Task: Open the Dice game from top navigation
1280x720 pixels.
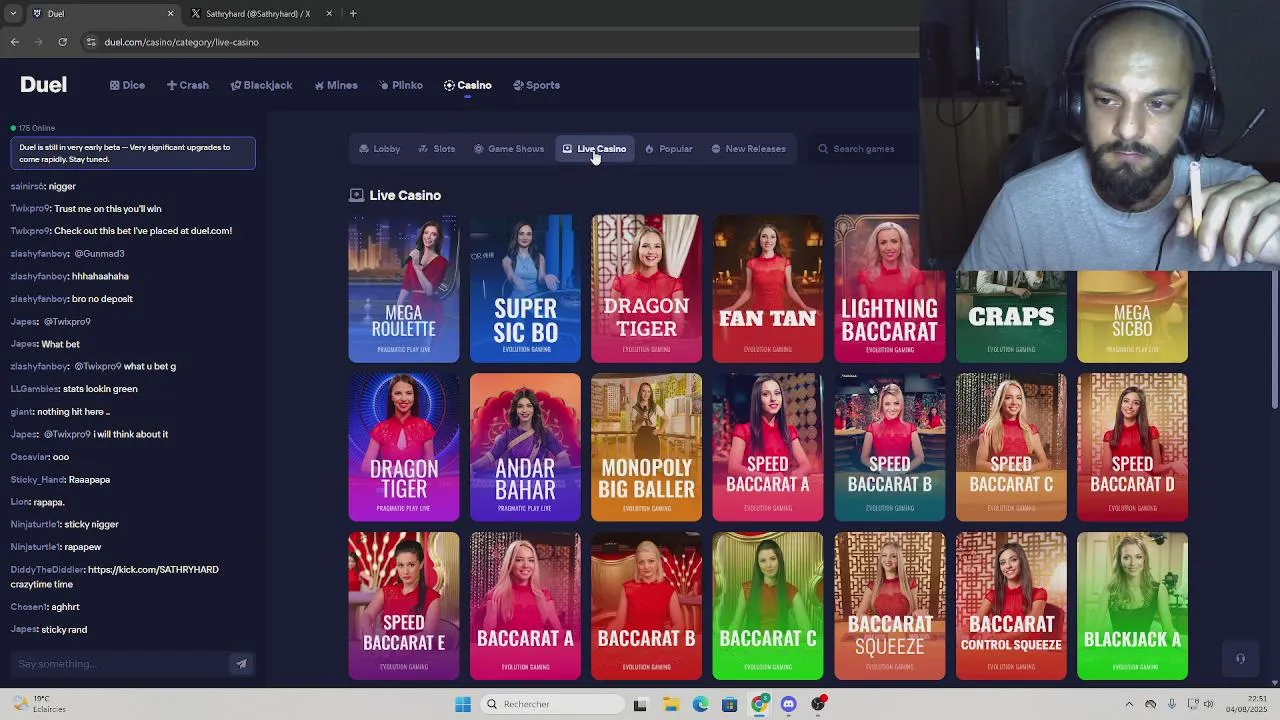Action: [x=127, y=85]
